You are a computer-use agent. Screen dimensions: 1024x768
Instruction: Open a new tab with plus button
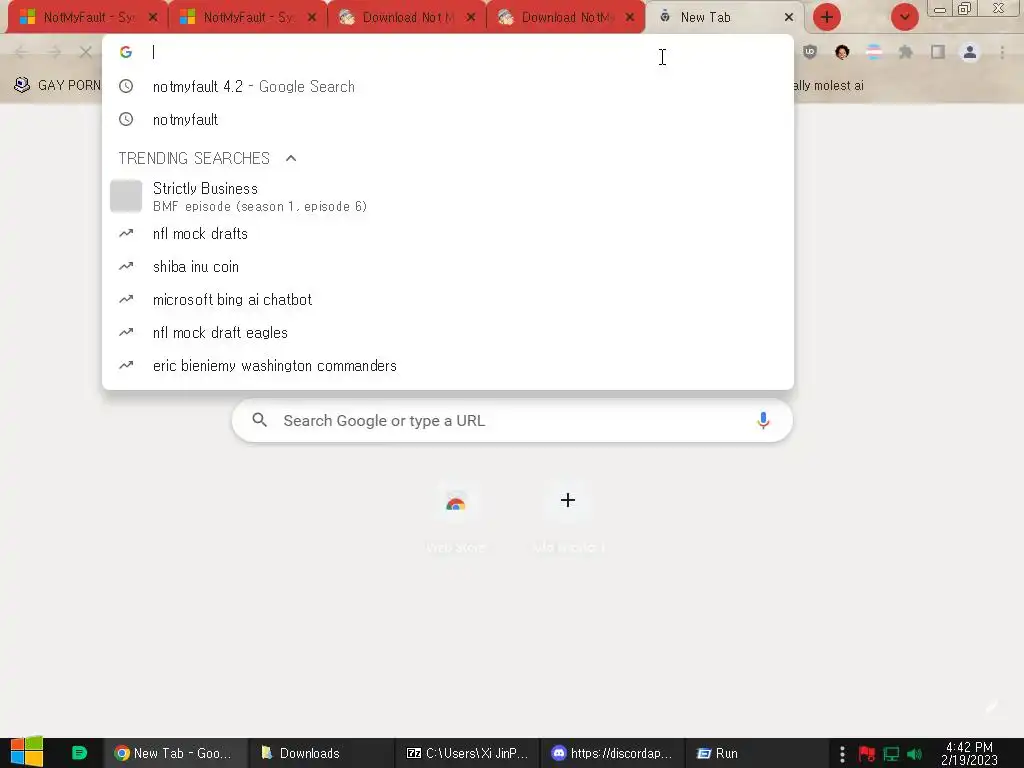tap(827, 17)
